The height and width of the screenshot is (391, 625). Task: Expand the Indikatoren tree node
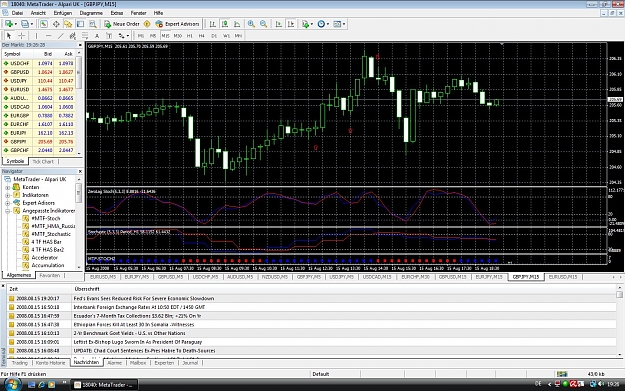tap(7, 195)
